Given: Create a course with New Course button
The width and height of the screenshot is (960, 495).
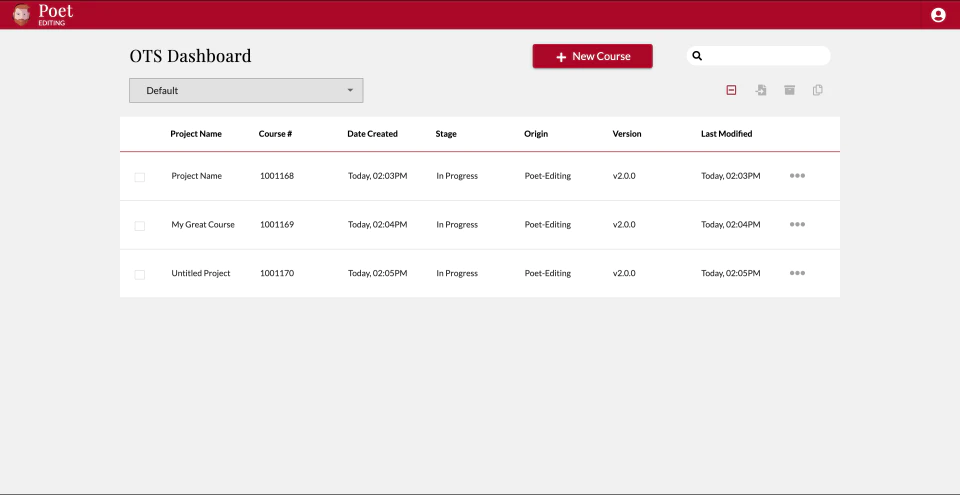Looking at the screenshot, I should coord(593,56).
